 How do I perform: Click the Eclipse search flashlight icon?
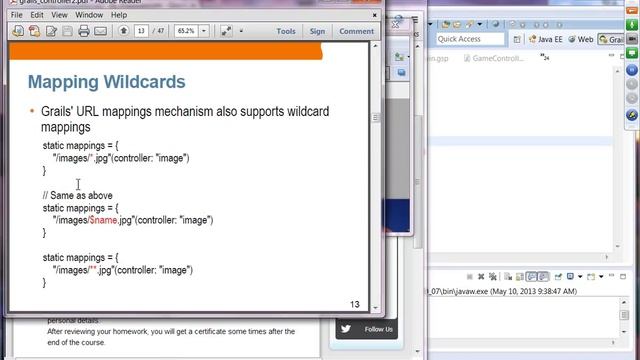(470, 25)
